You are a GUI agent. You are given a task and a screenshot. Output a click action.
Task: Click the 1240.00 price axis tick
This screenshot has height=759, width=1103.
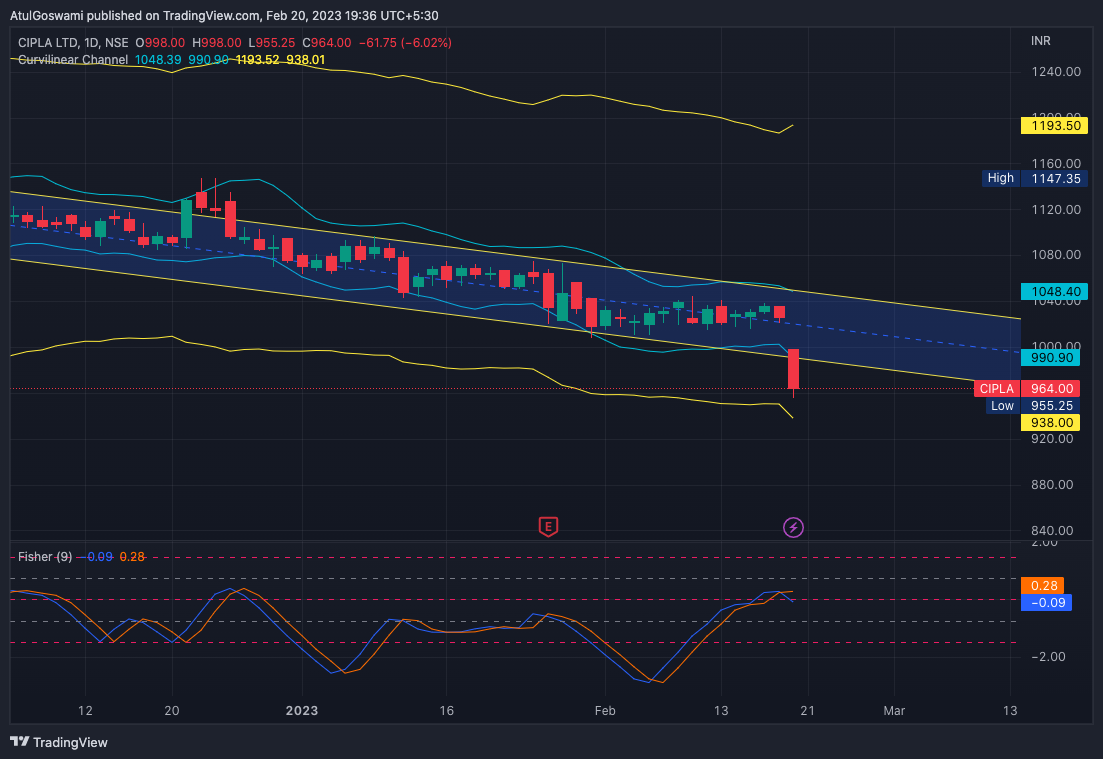(x=1056, y=72)
